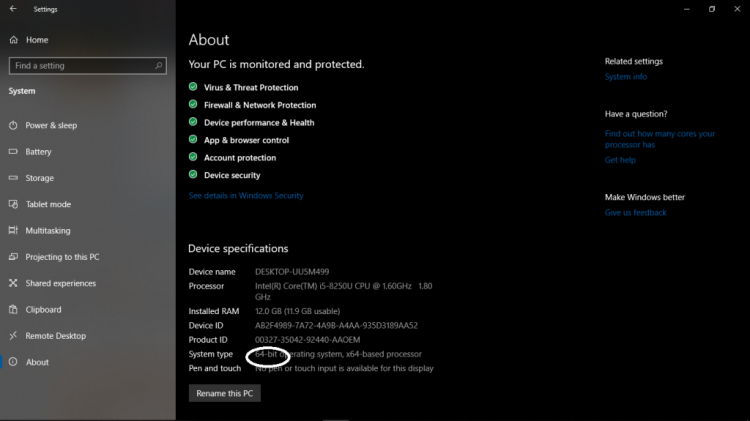Click the Get help link
The height and width of the screenshot is (421, 750).
point(620,160)
